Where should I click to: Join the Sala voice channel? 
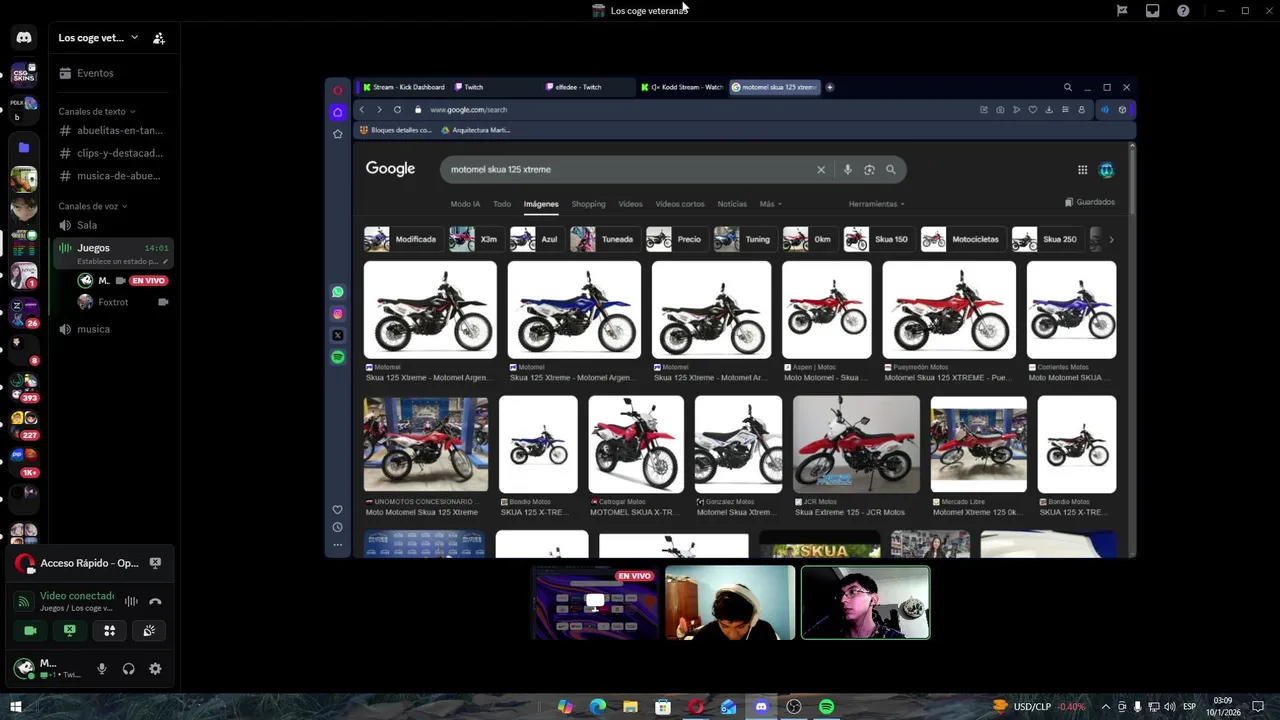point(113,225)
